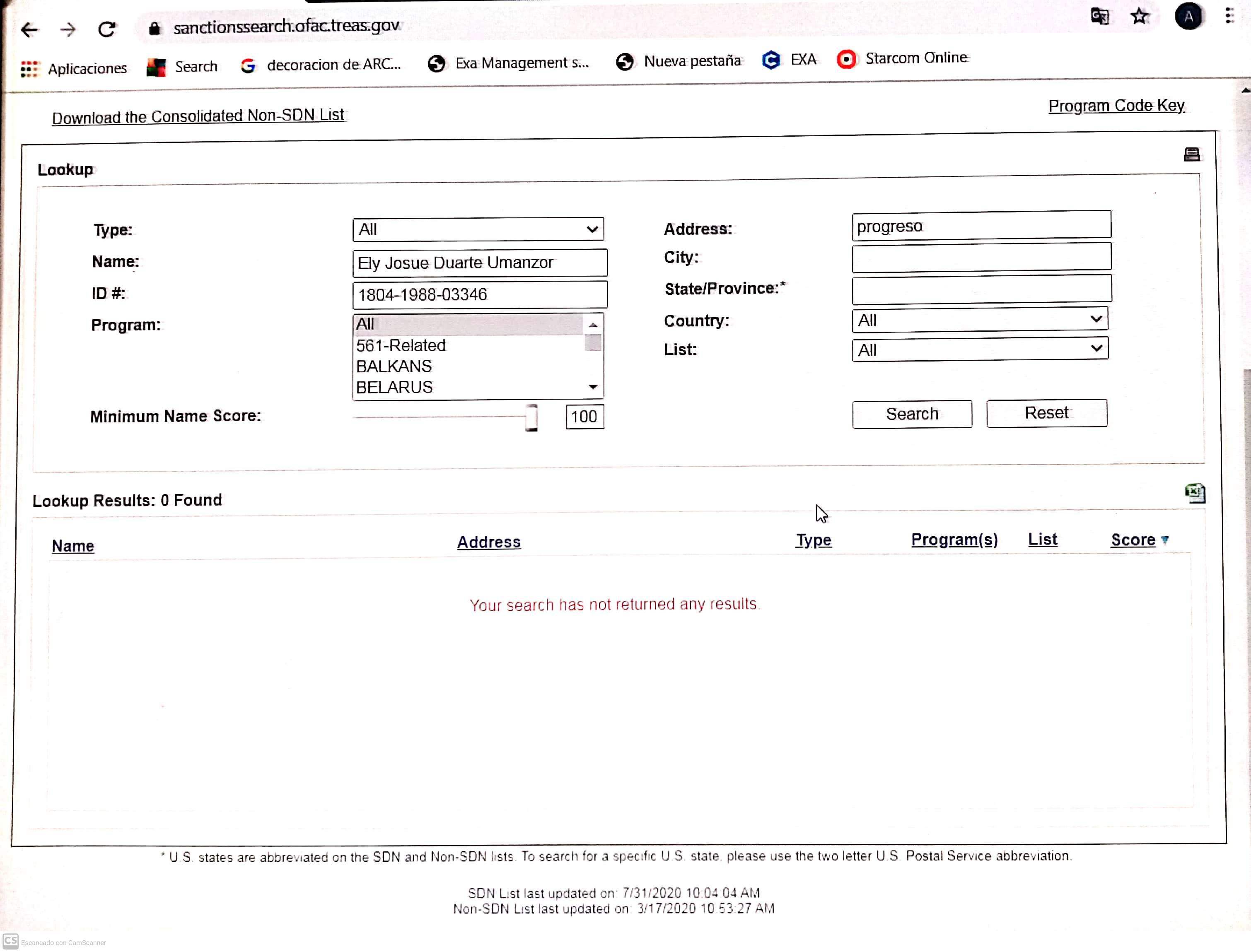
Task: Click the Minimum Name Score slider handle
Action: point(531,418)
